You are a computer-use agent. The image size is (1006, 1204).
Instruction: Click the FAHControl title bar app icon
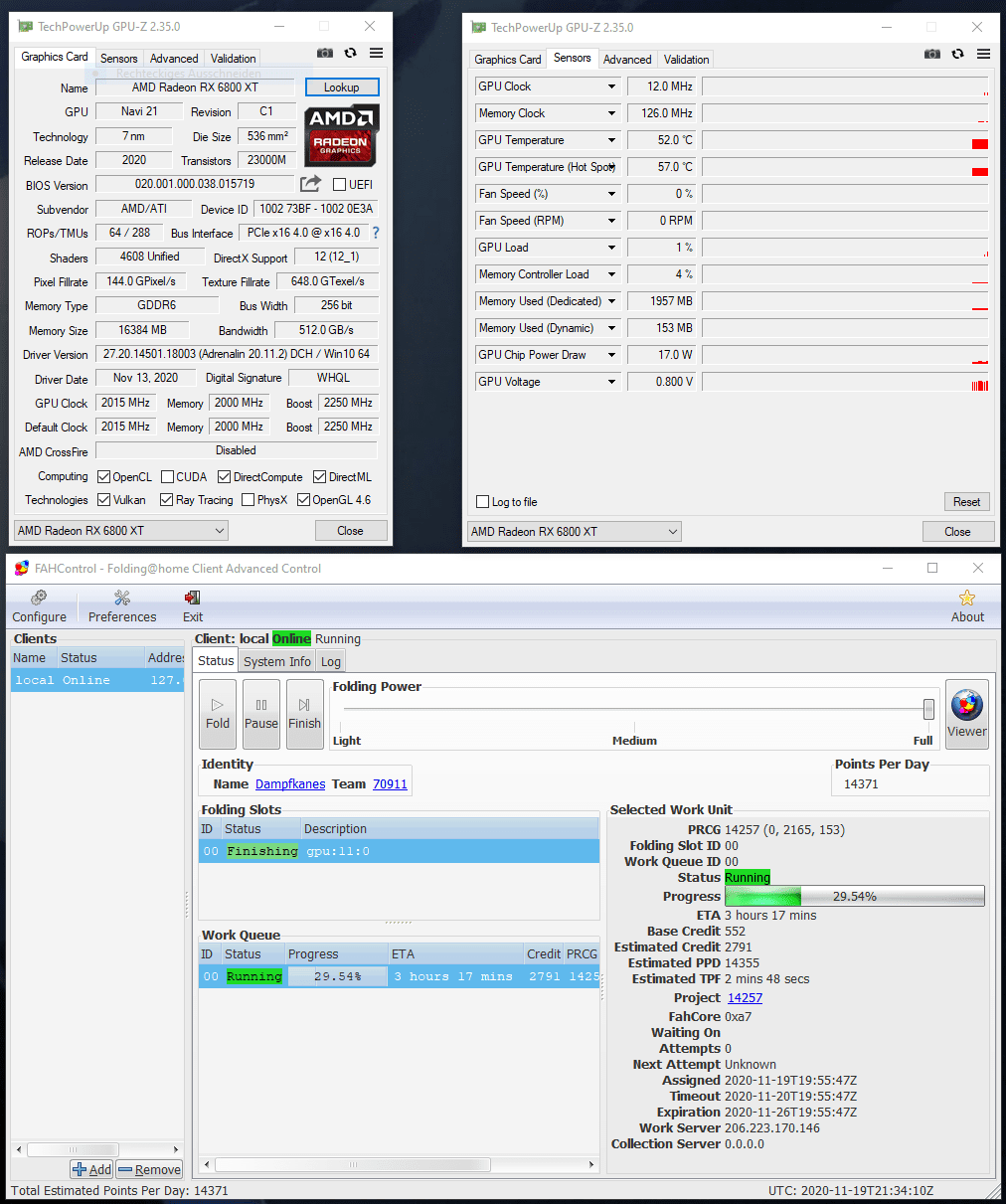(x=22, y=569)
